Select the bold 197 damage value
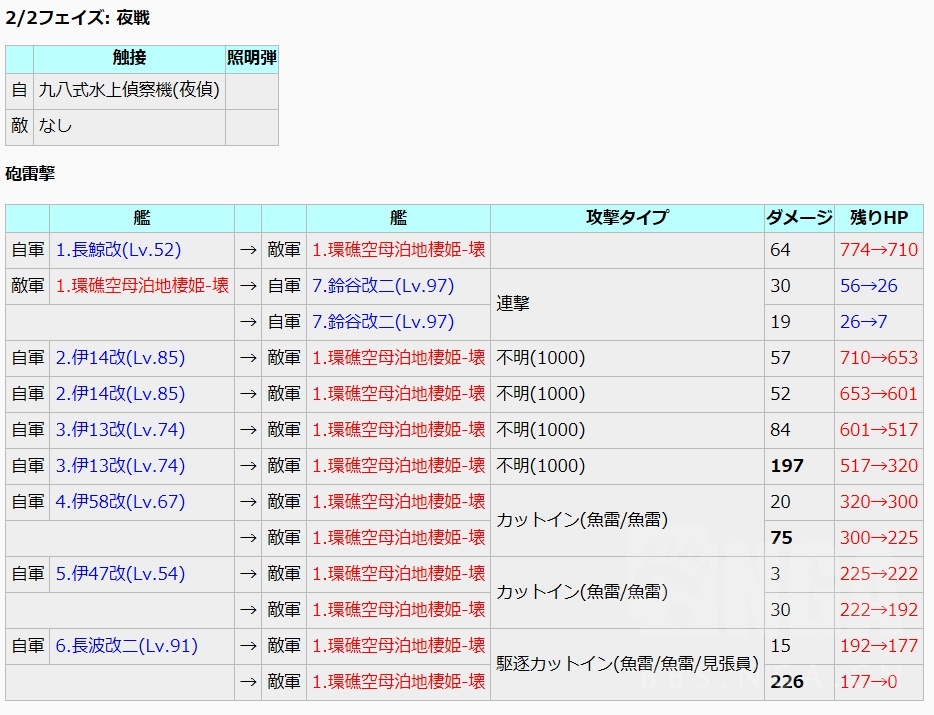The height and width of the screenshot is (715, 934). coord(786,466)
